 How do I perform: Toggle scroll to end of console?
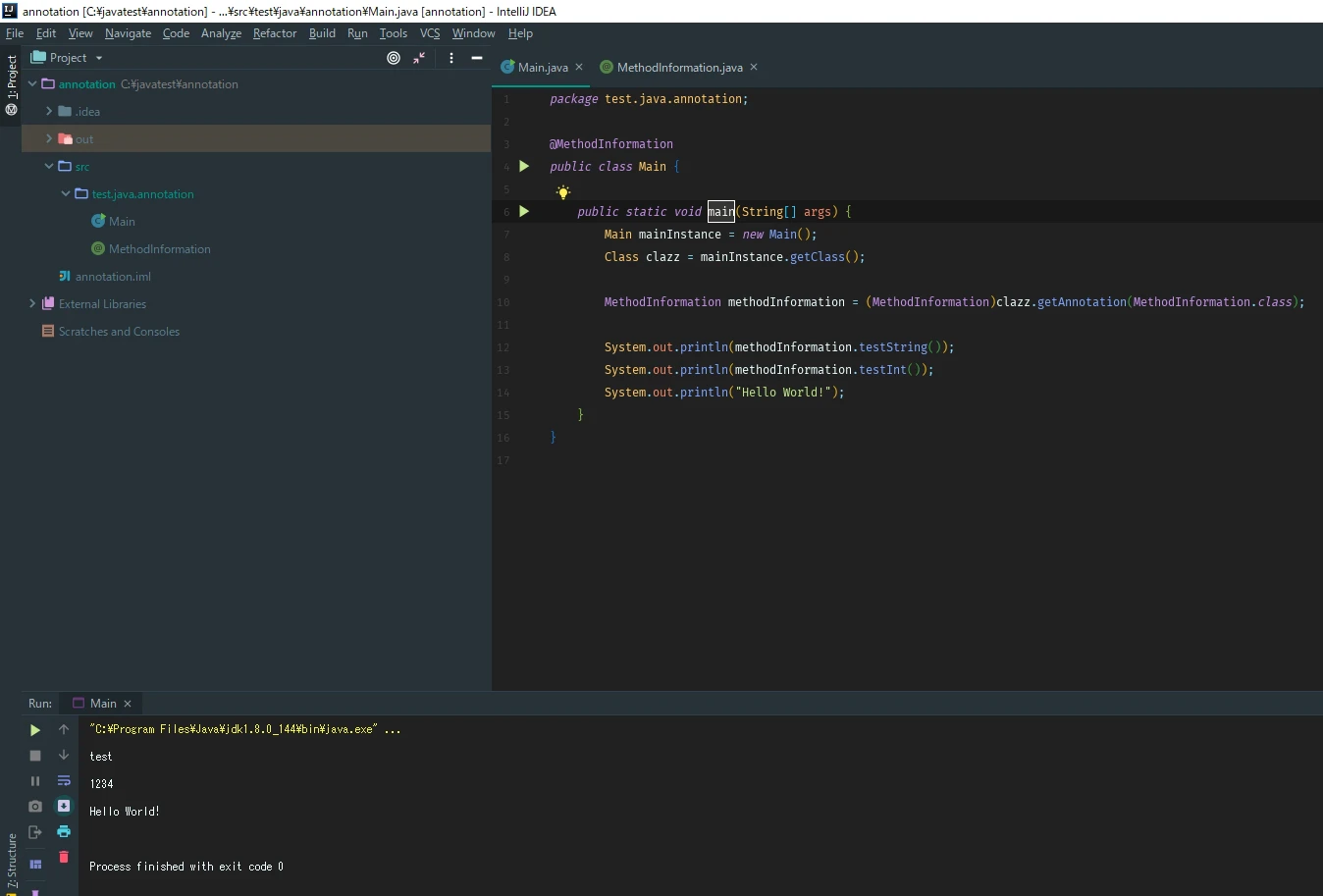(64, 807)
